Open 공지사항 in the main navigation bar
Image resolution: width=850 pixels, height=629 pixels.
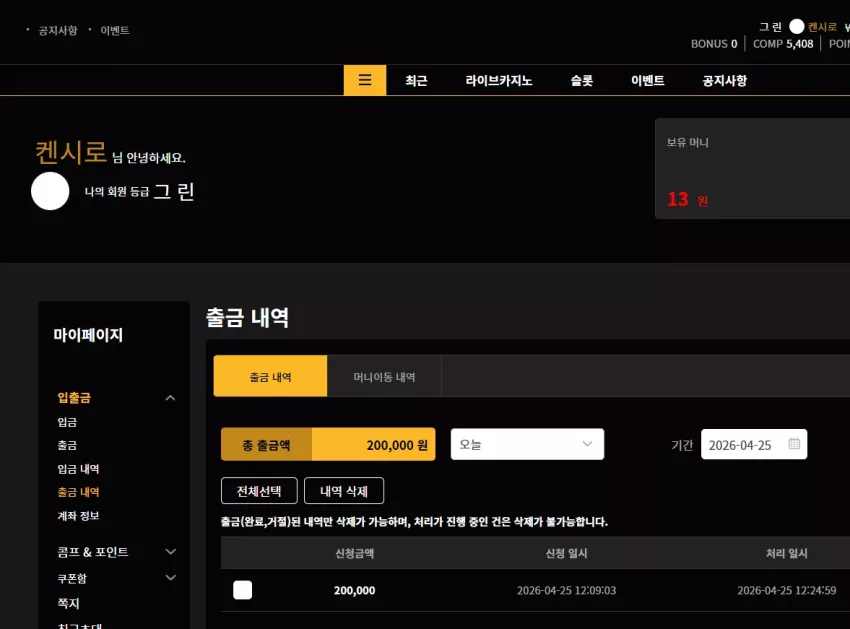[x=725, y=81]
